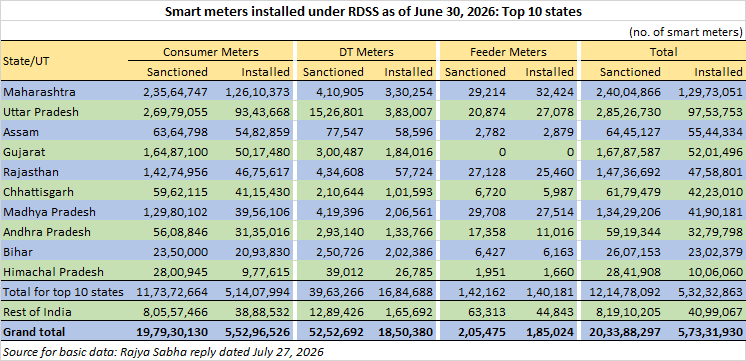
Task: Select the Himachal Pradesh row label
Action: point(47,272)
